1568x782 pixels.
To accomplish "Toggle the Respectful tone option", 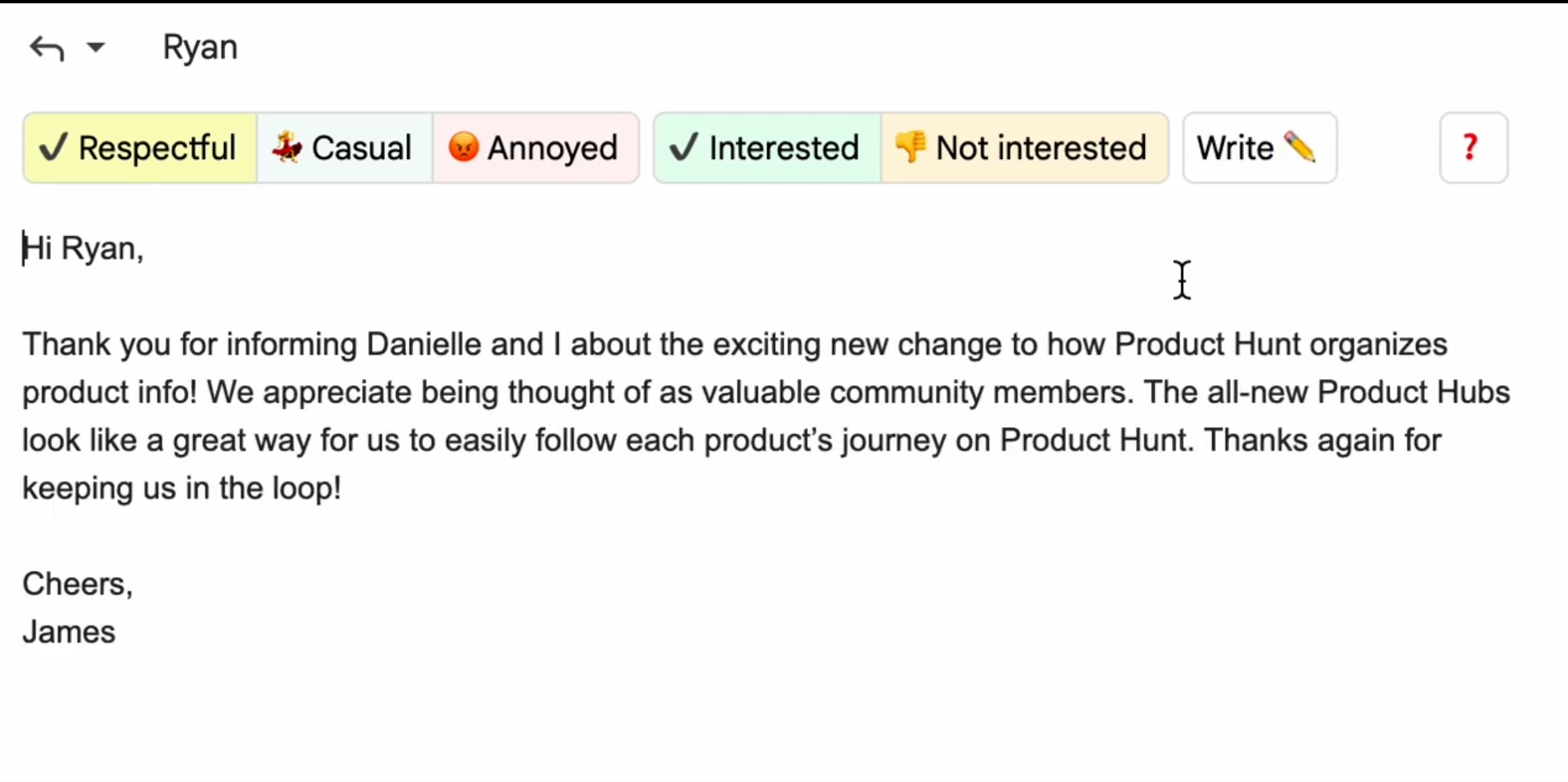I will point(139,148).
